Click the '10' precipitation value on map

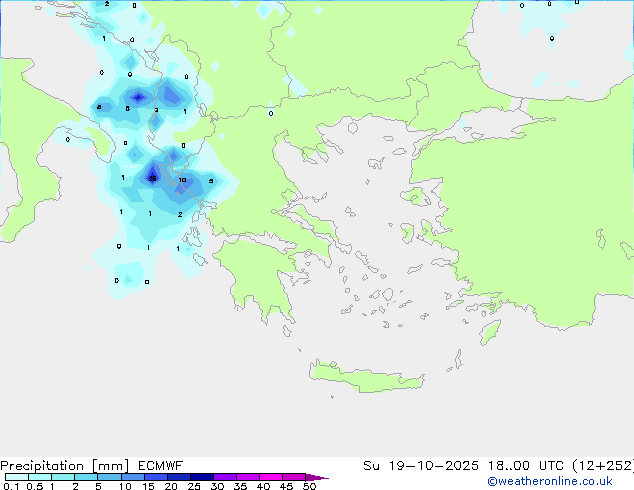click(182, 180)
